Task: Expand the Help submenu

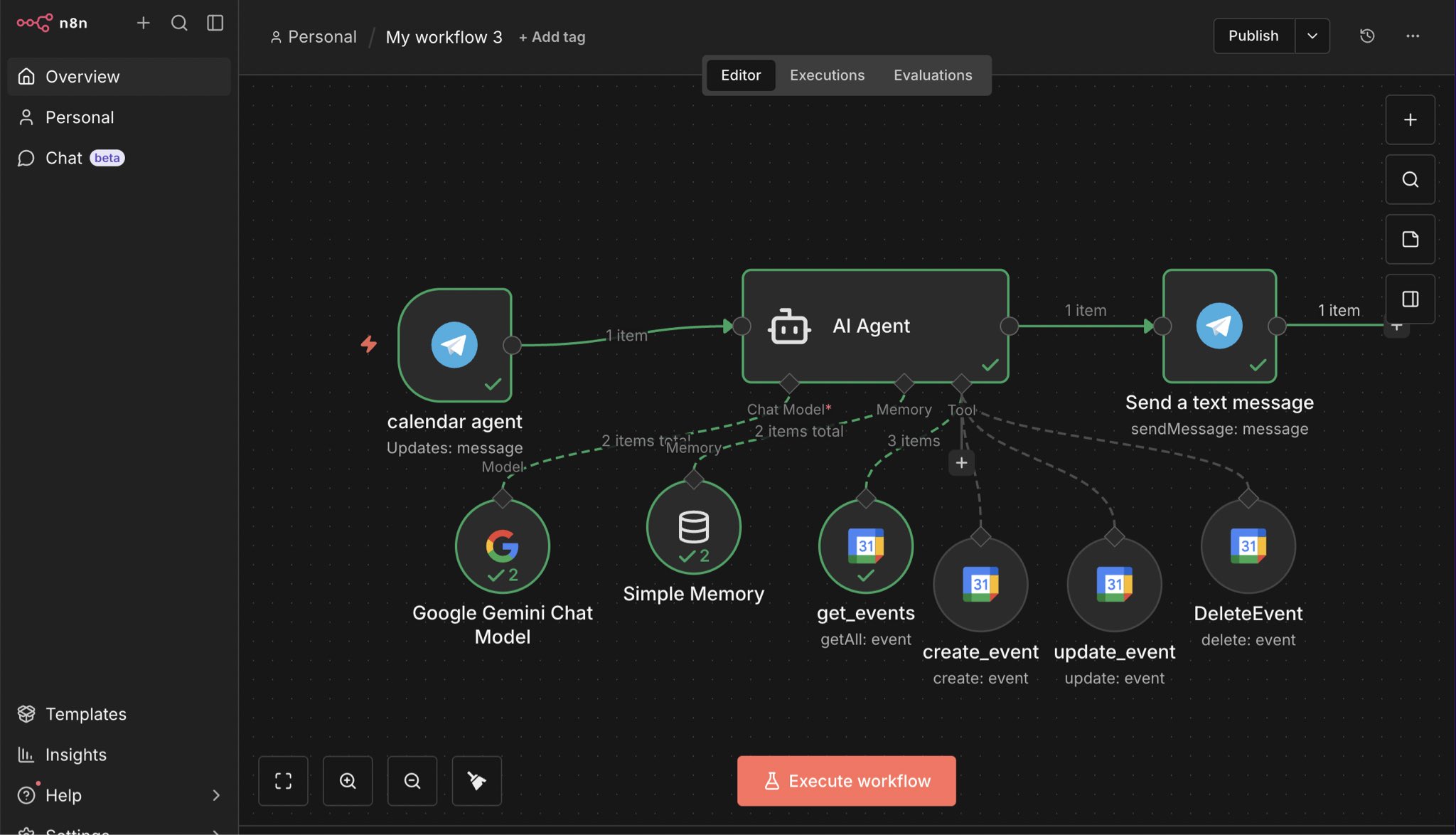Action: [x=216, y=795]
